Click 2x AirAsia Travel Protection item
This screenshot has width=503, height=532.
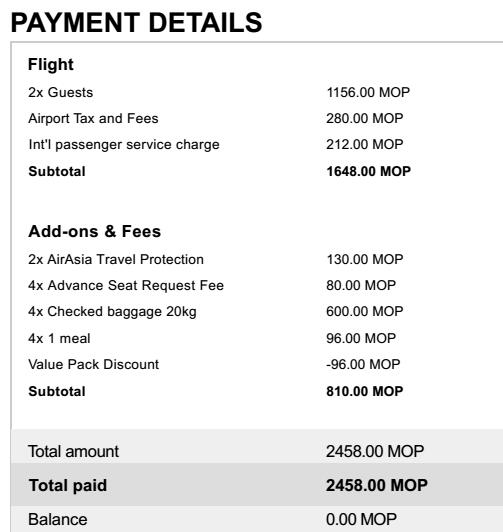(x=116, y=260)
